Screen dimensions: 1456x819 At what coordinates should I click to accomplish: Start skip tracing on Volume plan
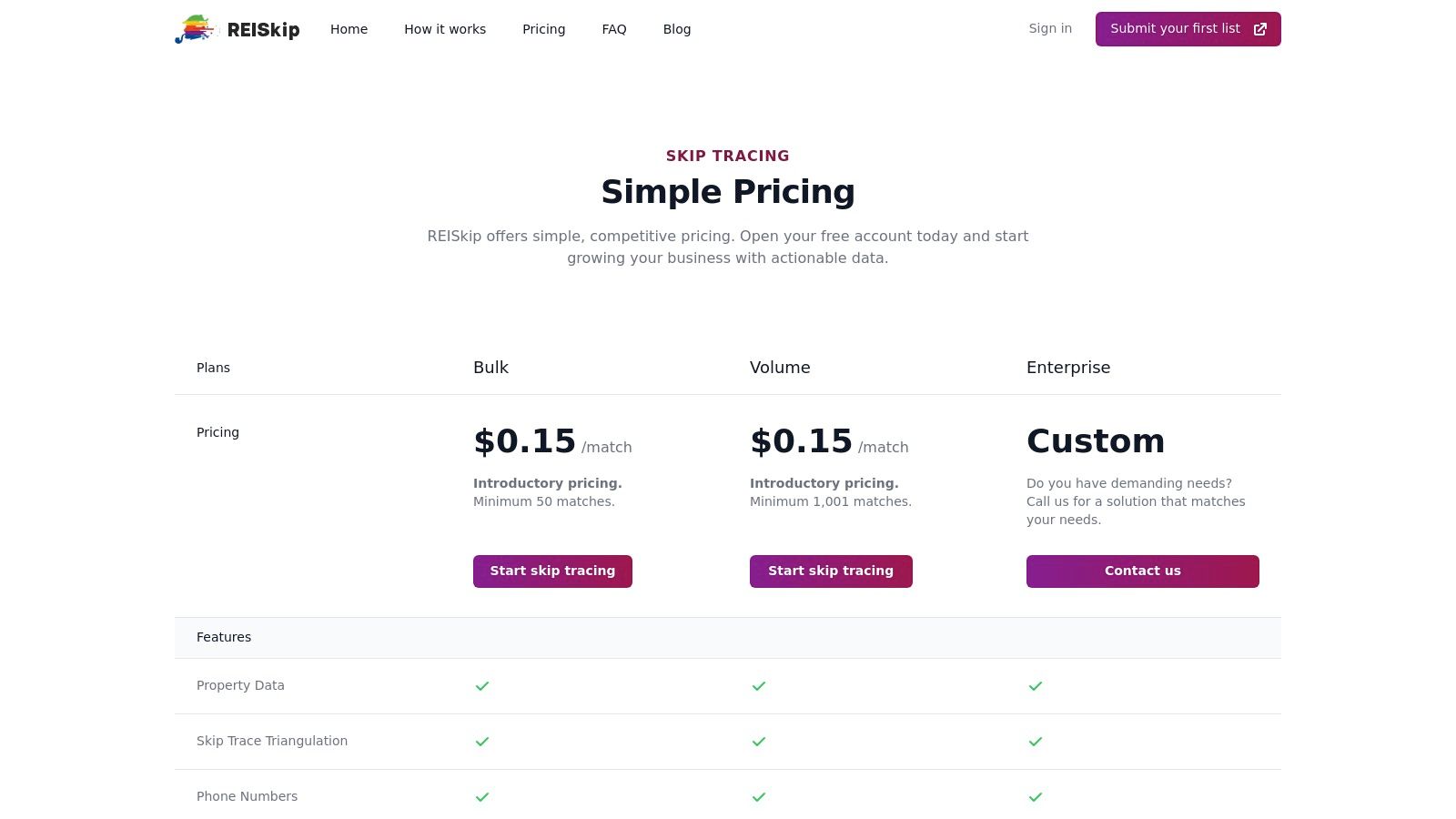pyautogui.click(x=831, y=571)
